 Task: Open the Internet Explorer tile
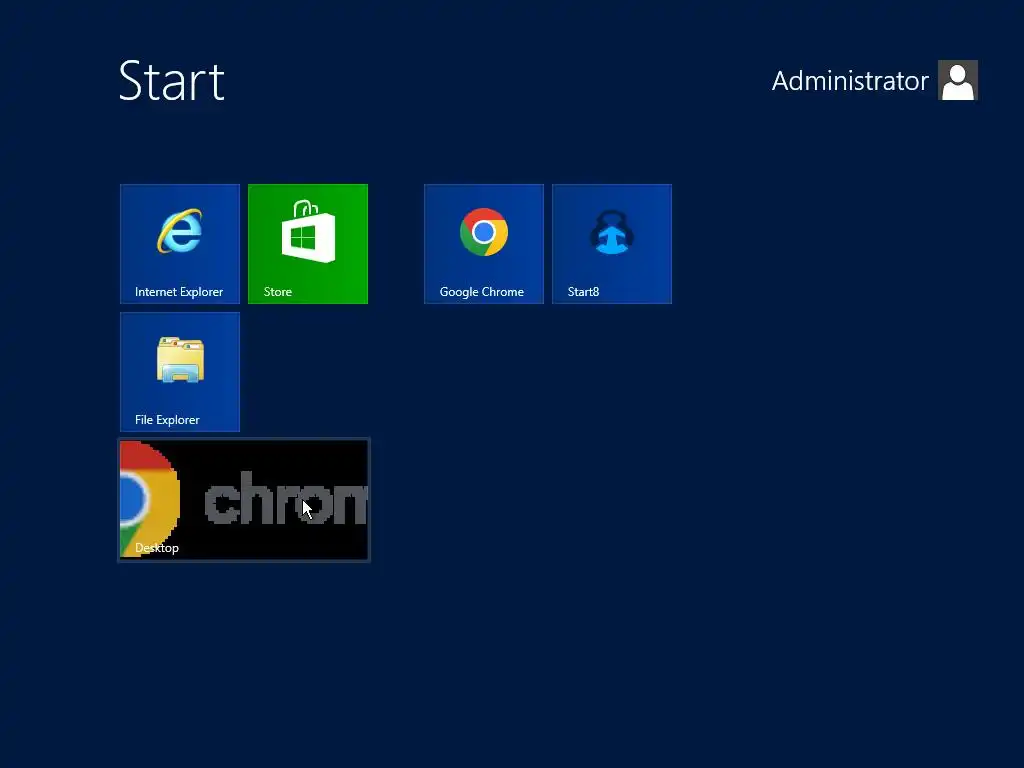coord(180,244)
